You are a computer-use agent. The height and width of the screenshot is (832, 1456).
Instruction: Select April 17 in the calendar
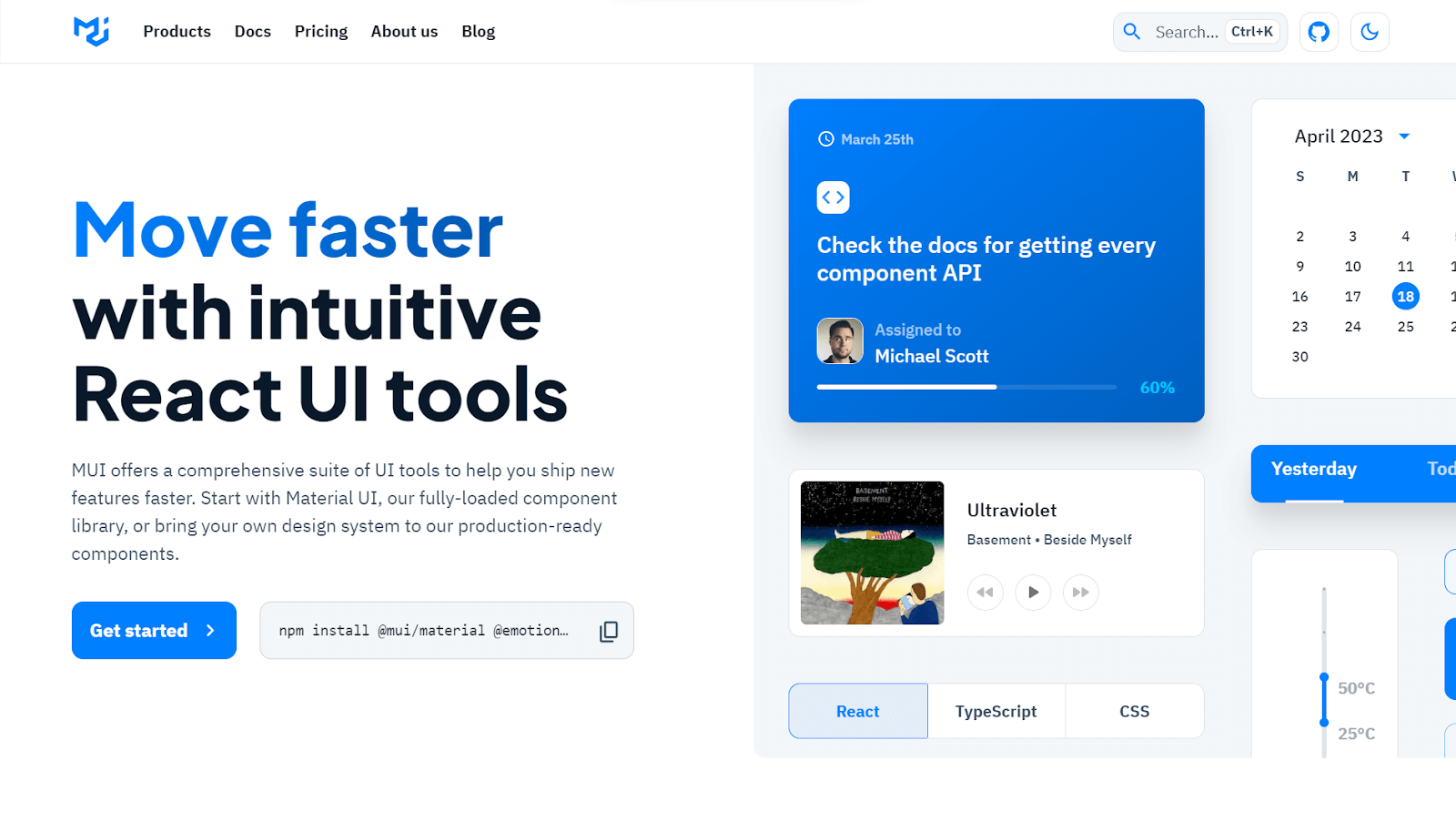pyautogui.click(x=1353, y=297)
